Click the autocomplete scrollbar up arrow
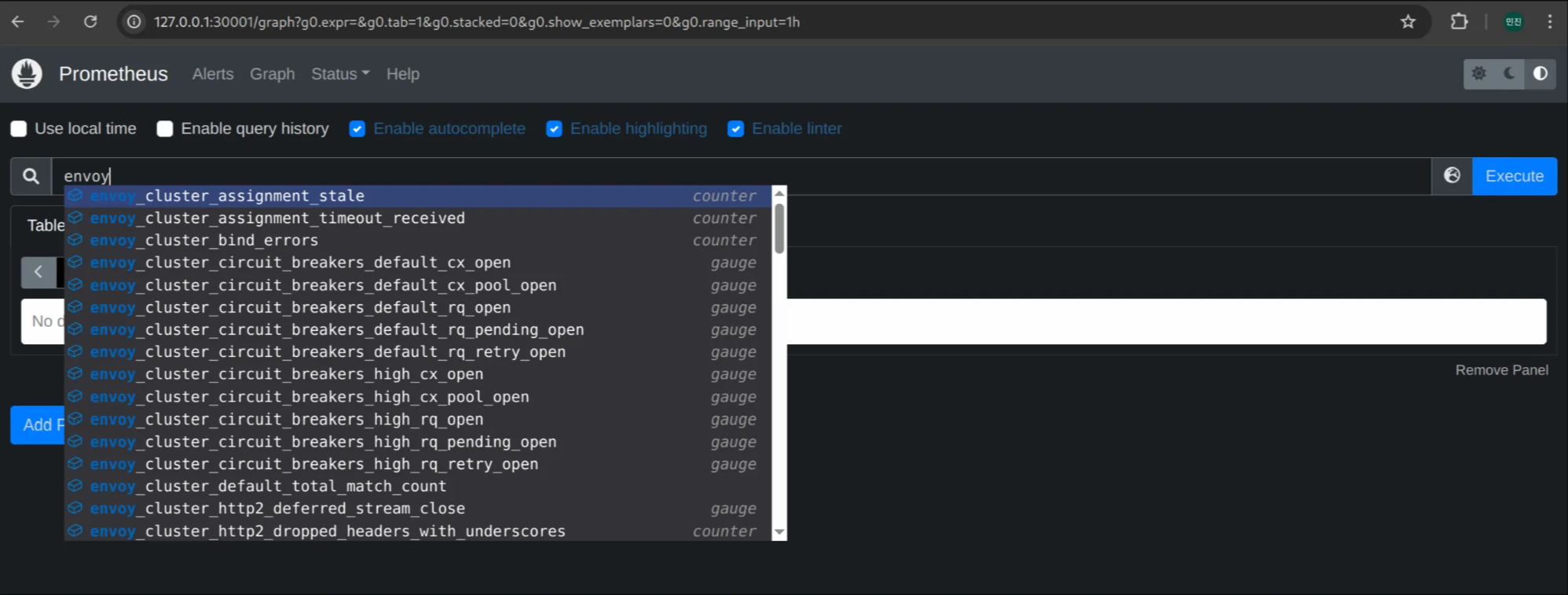This screenshot has width=1568, height=595. tap(779, 193)
